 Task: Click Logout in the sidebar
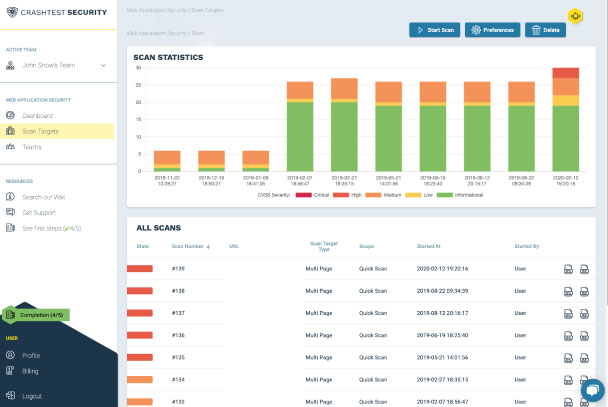[x=32, y=396]
